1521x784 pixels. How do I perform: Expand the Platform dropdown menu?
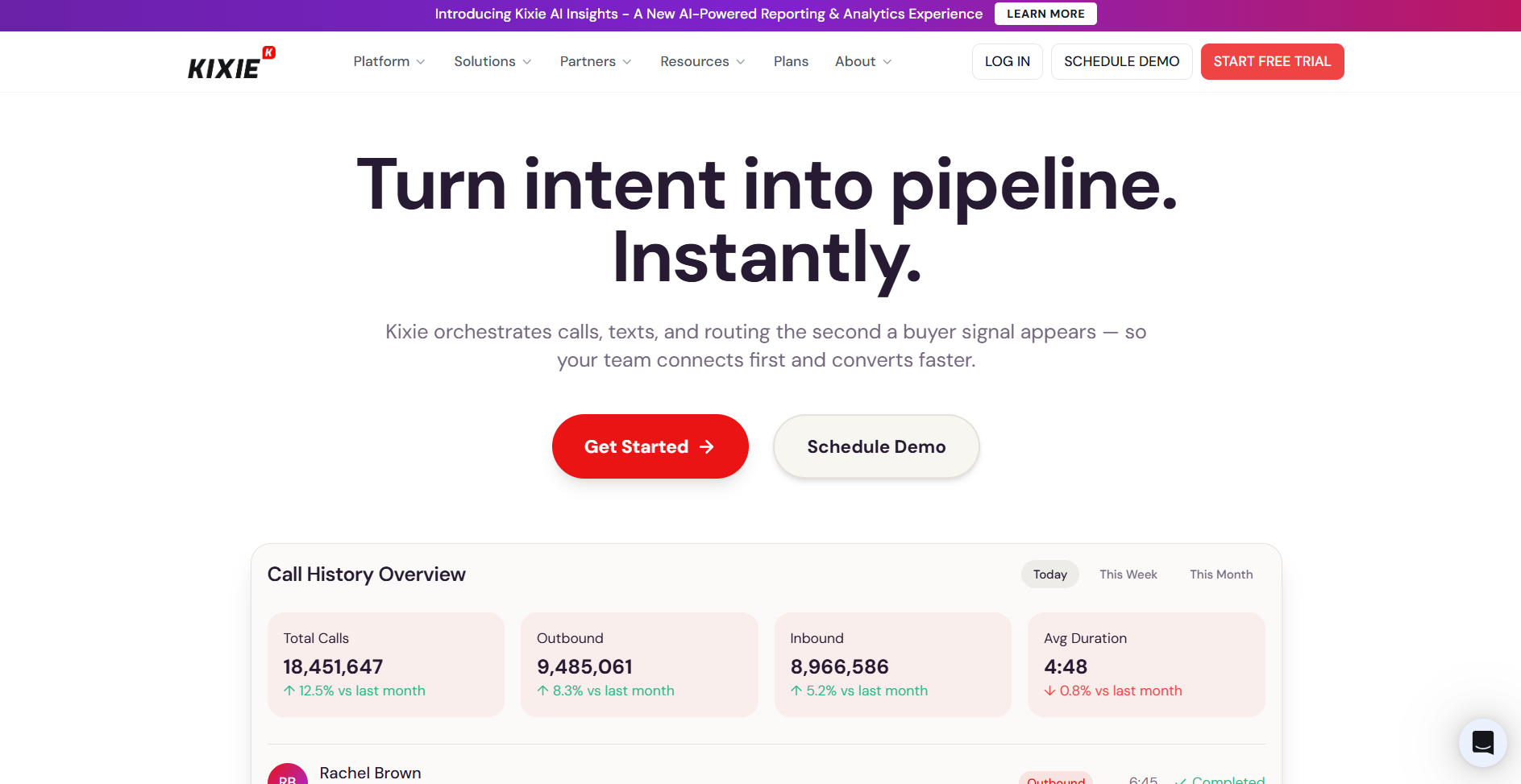click(x=389, y=61)
